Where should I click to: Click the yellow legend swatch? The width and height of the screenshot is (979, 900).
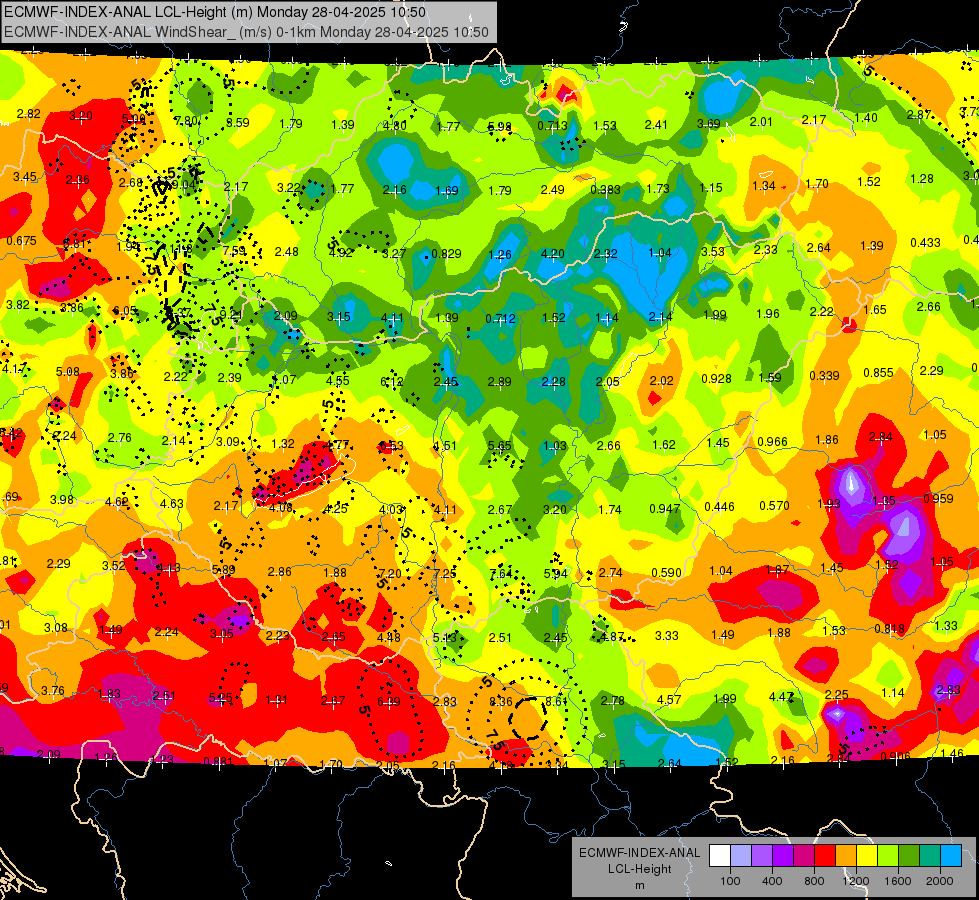pyautogui.click(x=867, y=856)
